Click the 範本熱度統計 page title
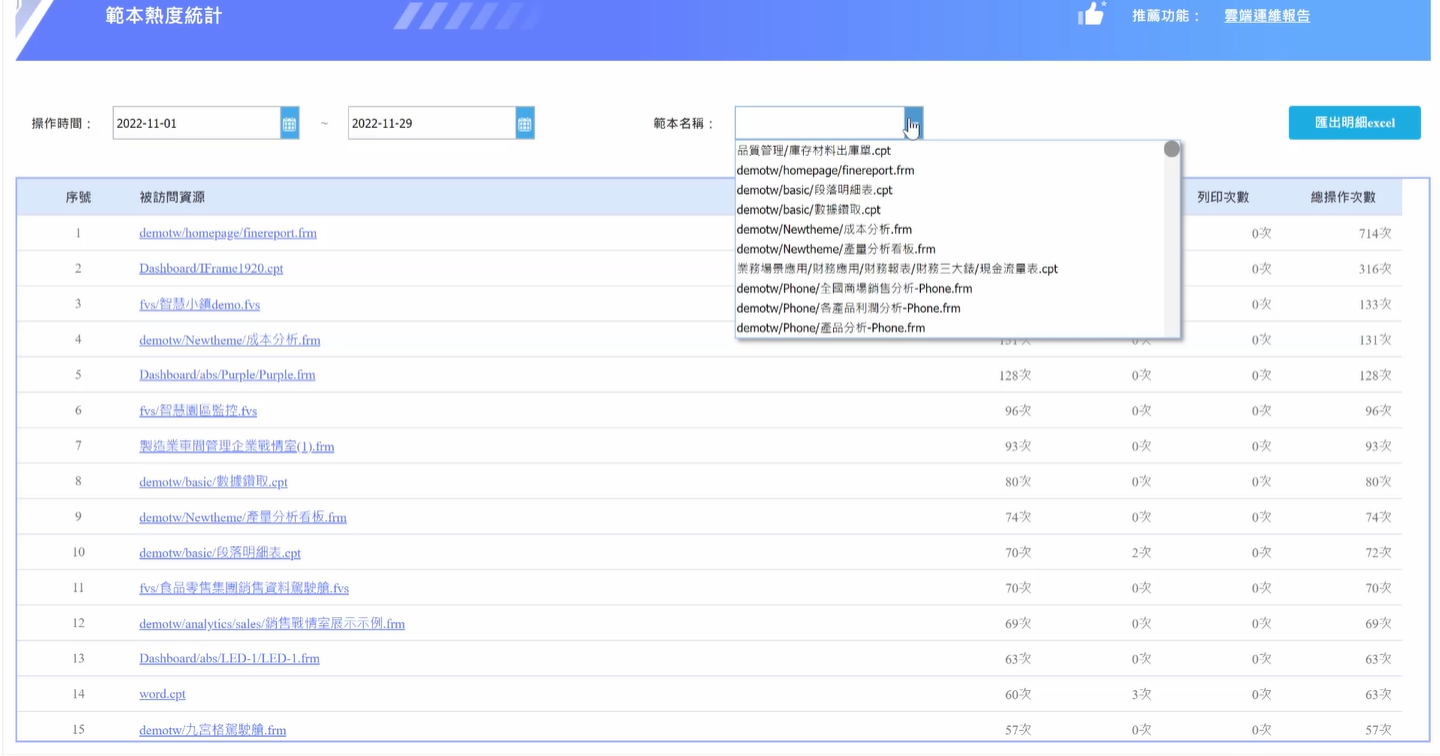The image size is (1440, 756). click(164, 16)
